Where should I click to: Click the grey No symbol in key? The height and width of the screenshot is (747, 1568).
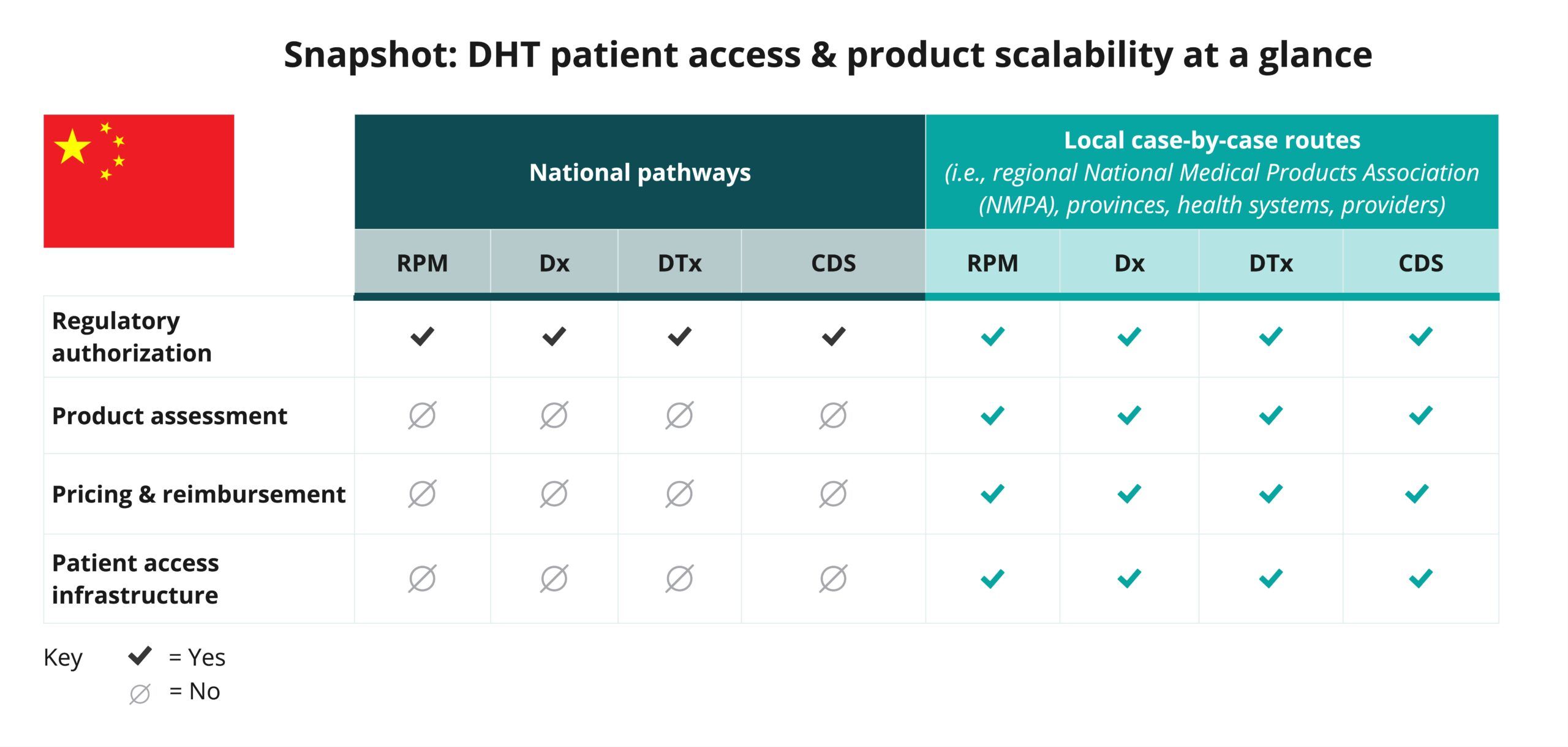tap(140, 694)
